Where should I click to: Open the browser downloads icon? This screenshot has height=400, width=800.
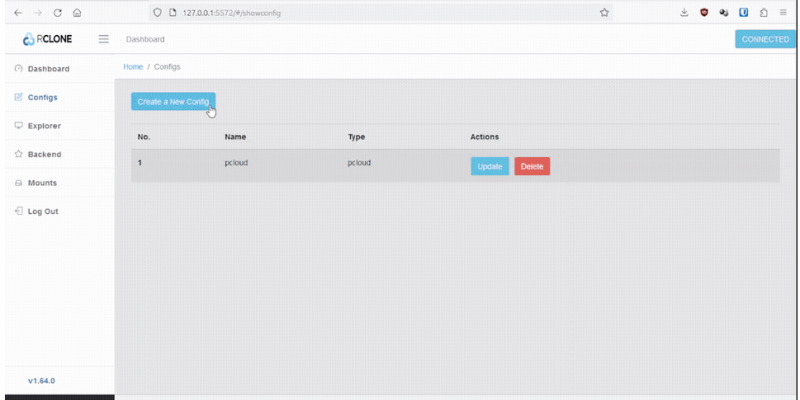click(684, 12)
